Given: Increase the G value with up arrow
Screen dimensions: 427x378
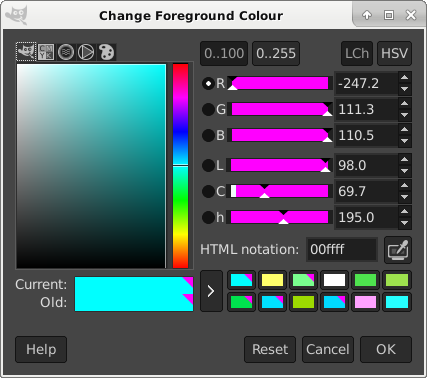Looking at the screenshot, I should click(405, 104).
